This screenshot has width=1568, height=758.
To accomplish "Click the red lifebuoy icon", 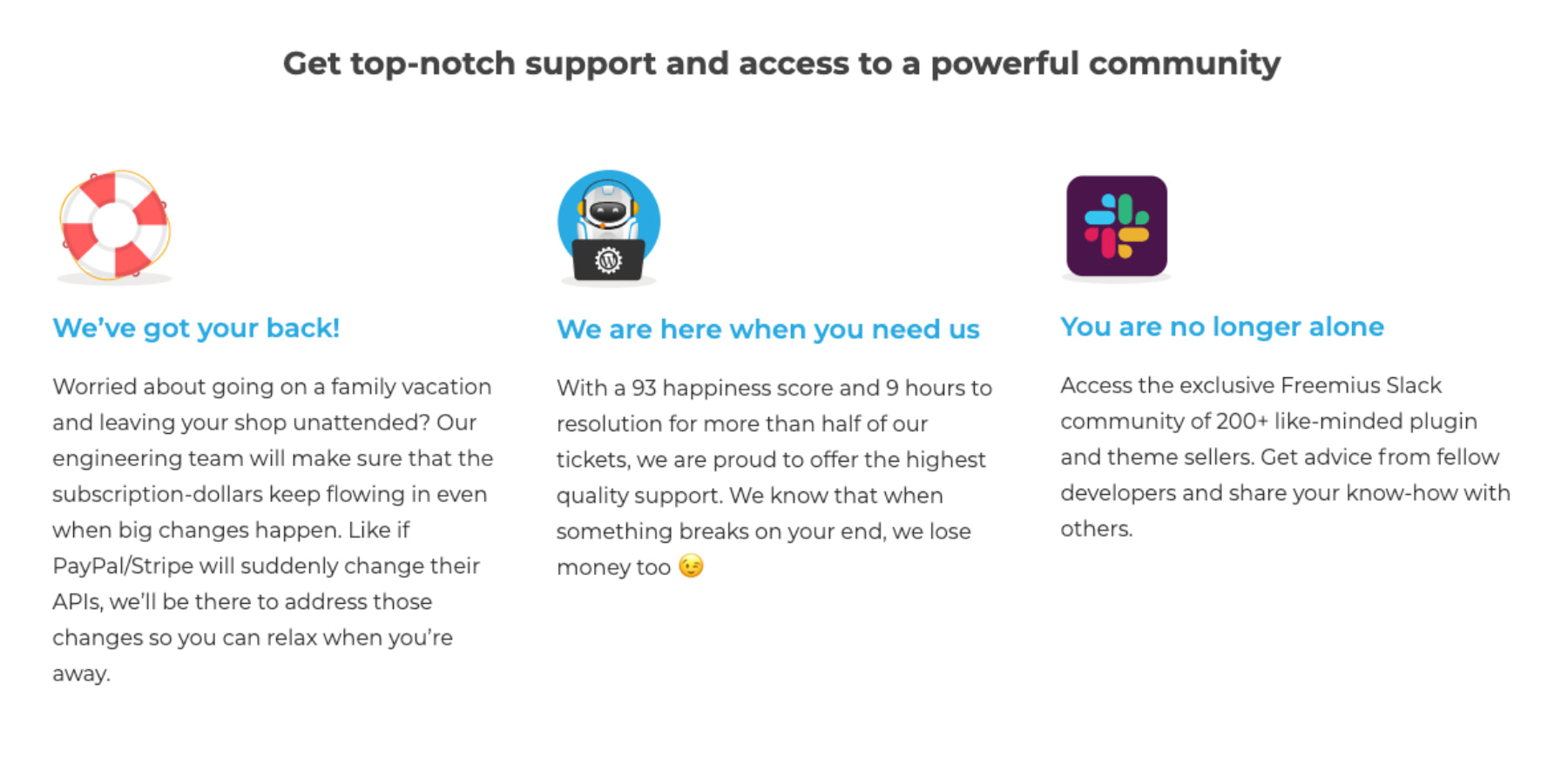I will click(x=115, y=226).
